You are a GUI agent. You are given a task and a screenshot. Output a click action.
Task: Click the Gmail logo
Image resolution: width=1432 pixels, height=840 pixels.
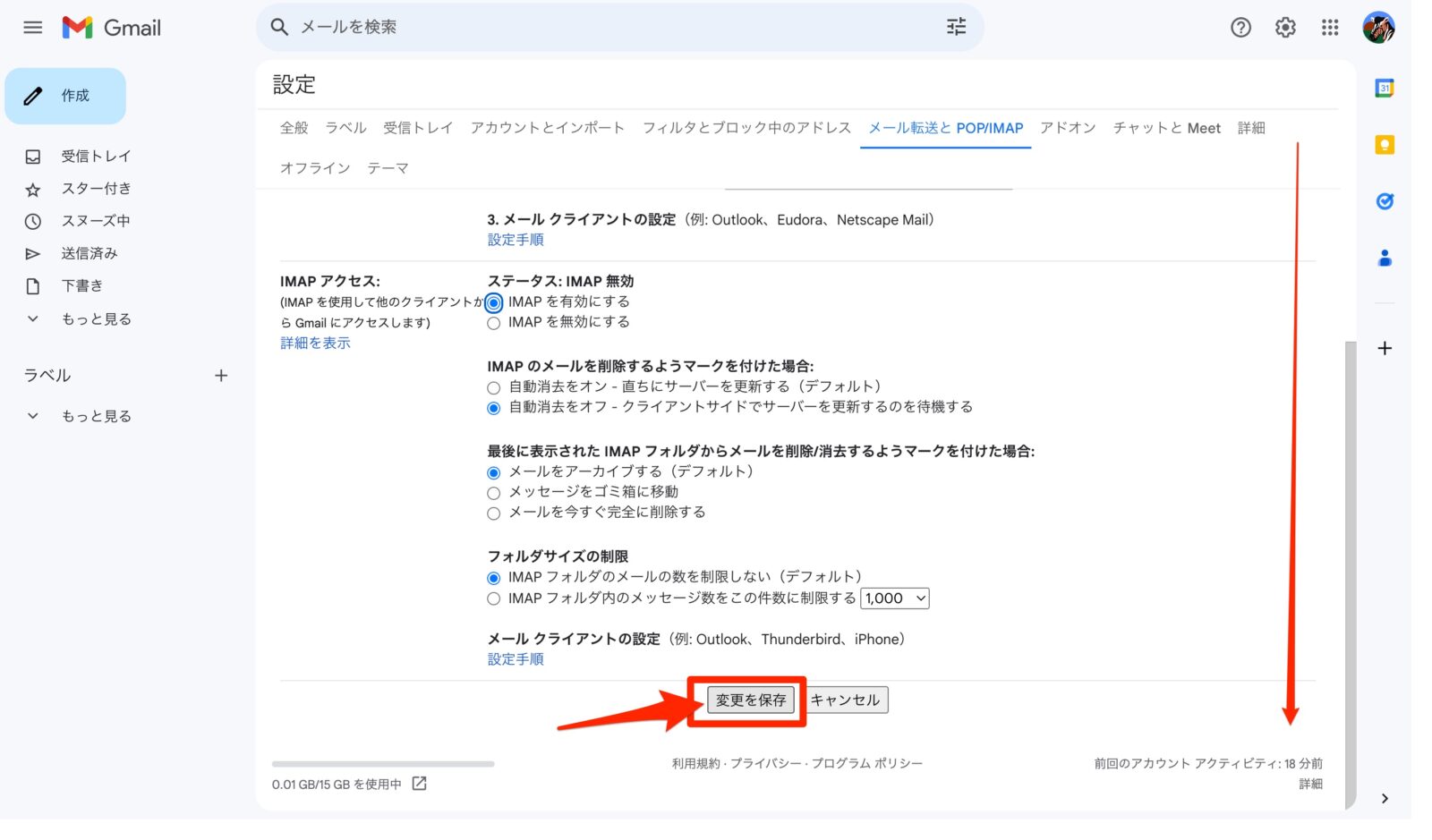[x=112, y=28]
